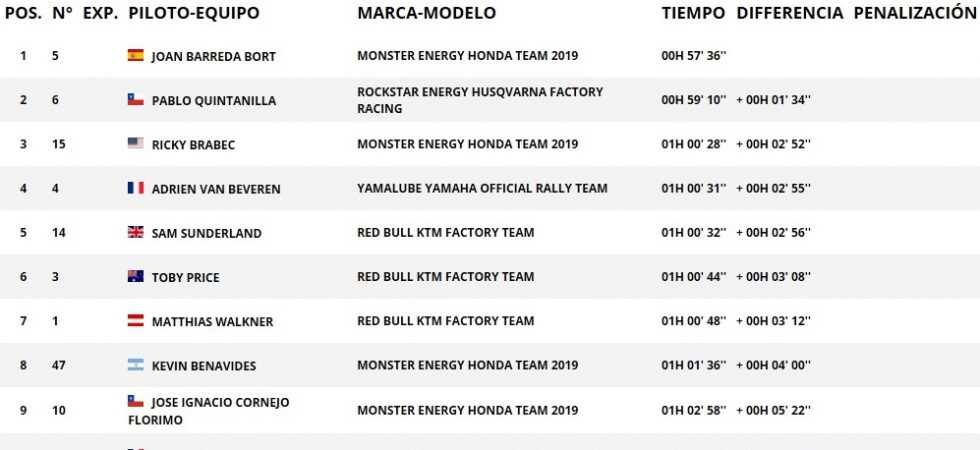
Task: Click the USA flag beside Ricky Brabec
Action: (x=135, y=144)
